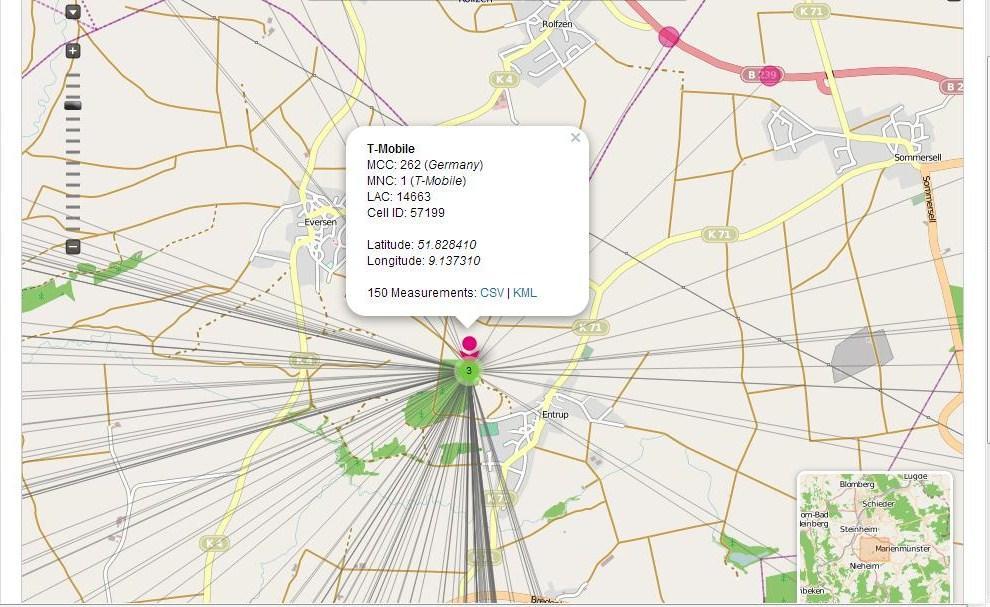The width and height of the screenshot is (990, 607).
Task: Download measurements as KML
Action: pyautogui.click(x=525, y=292)
